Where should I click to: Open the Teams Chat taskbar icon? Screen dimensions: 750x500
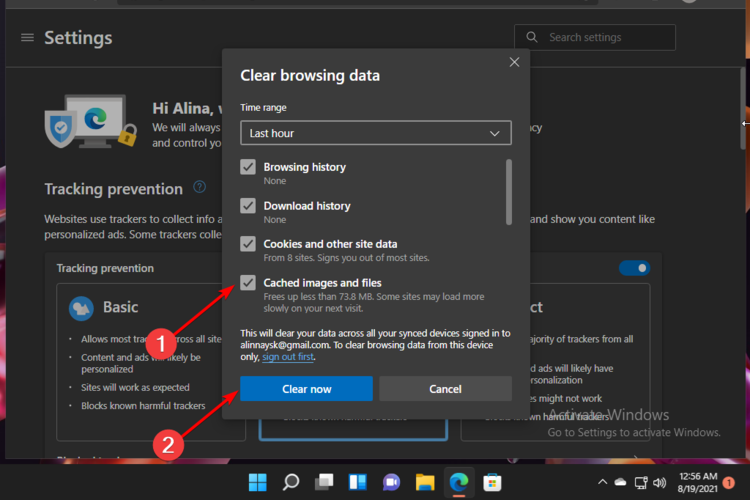pyautogui.click(x=391, y=482)
